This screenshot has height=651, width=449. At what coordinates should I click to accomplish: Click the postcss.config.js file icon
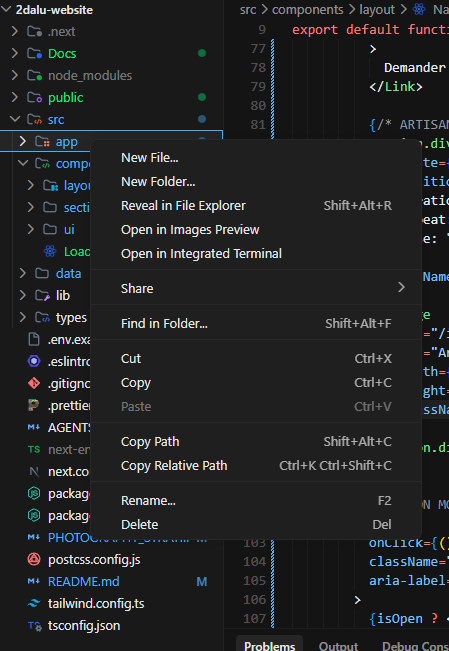point(34,559)
